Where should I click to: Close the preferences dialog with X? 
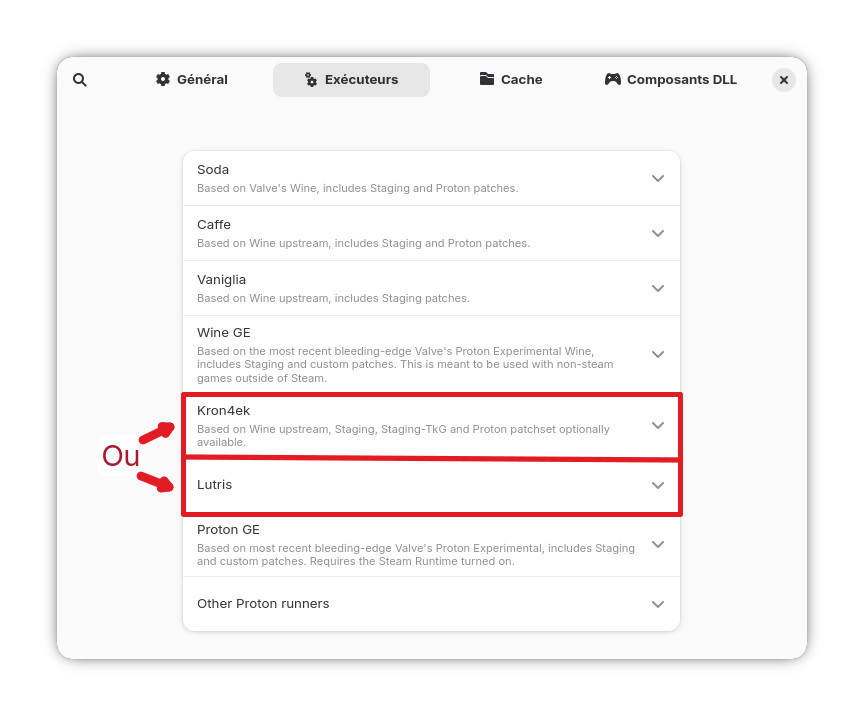pyautogui.click(x=784, y=80)
